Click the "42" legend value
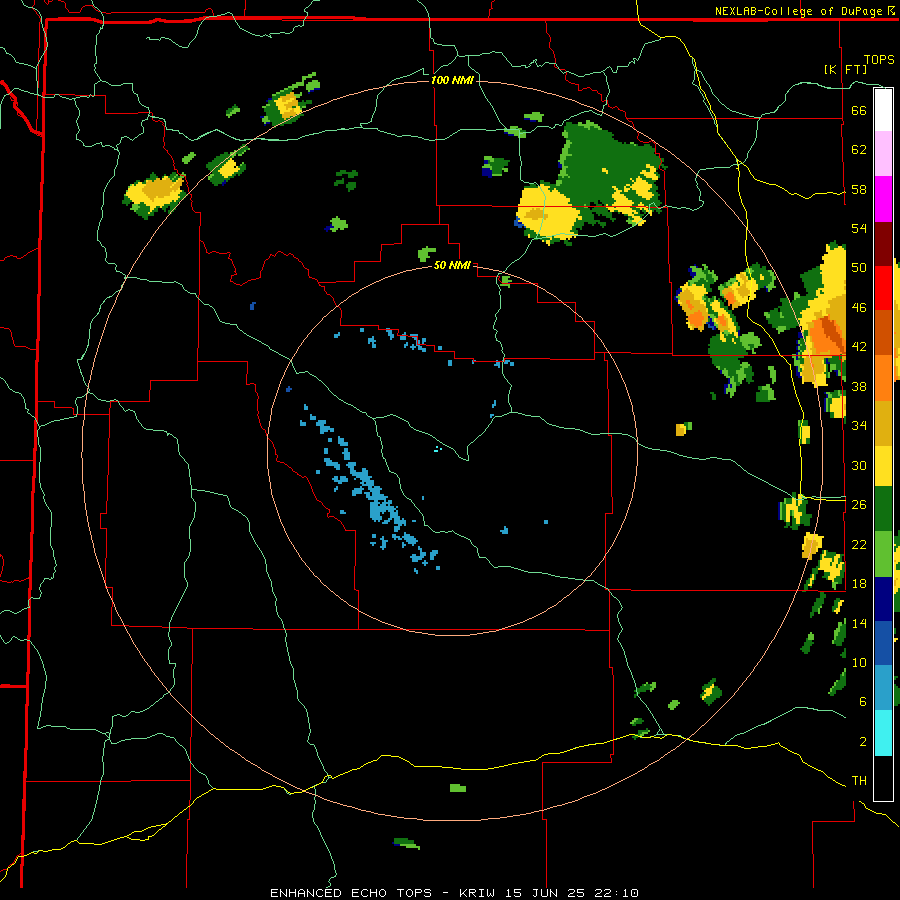Viewport: 900px width, 900px height. tap(859, 347)
